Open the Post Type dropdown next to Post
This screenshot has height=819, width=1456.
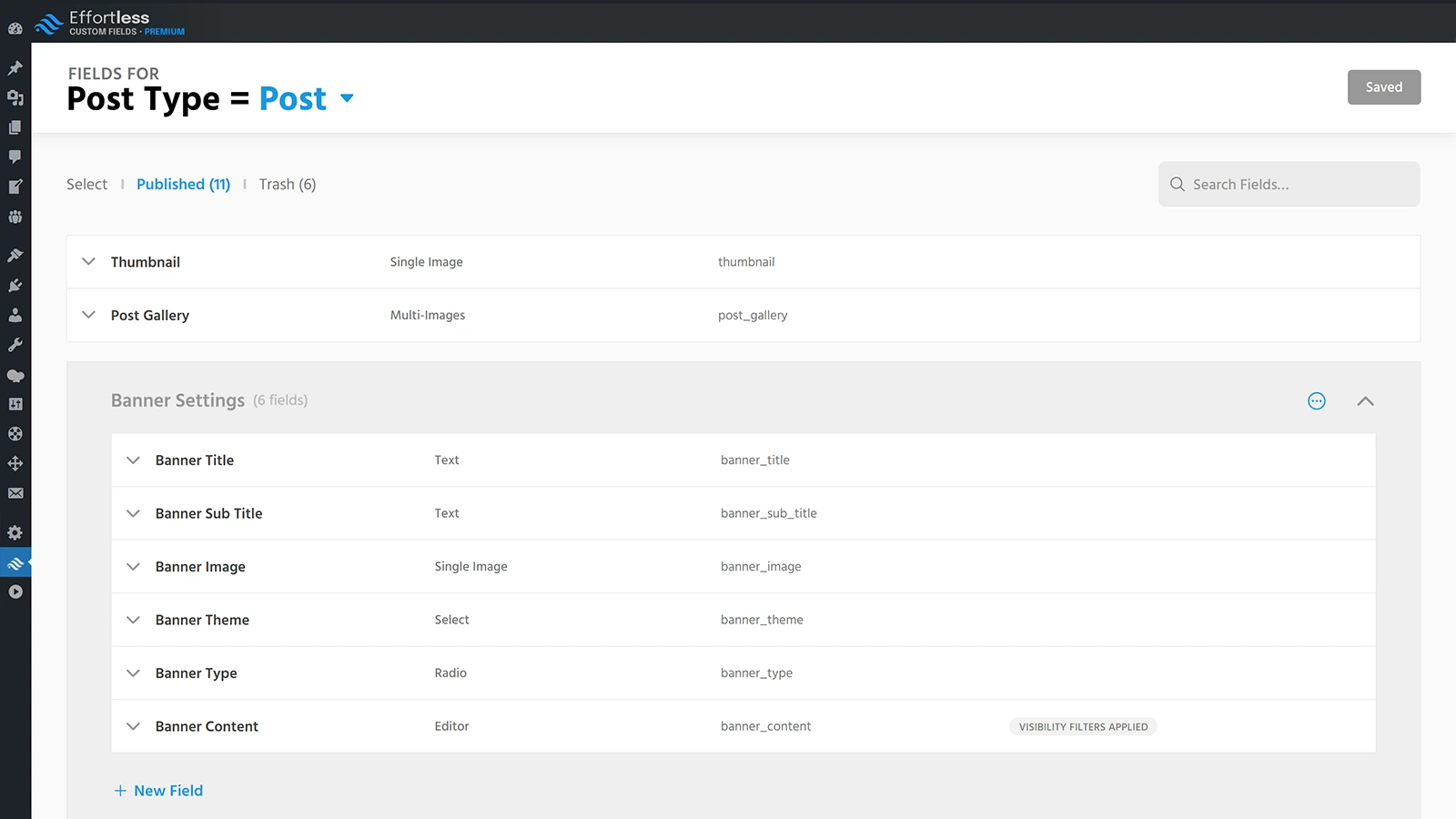(347, 100)
